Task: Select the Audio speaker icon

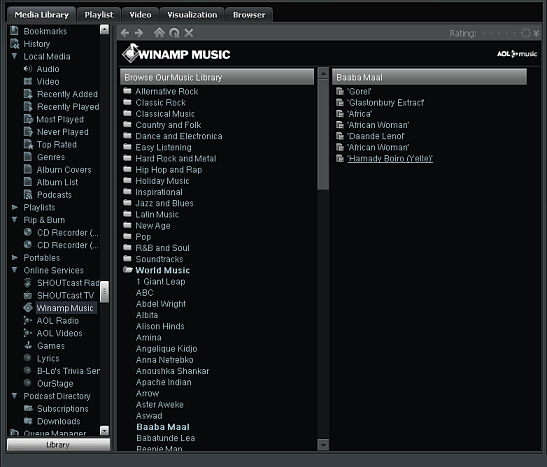Action: tap(28, 69)
